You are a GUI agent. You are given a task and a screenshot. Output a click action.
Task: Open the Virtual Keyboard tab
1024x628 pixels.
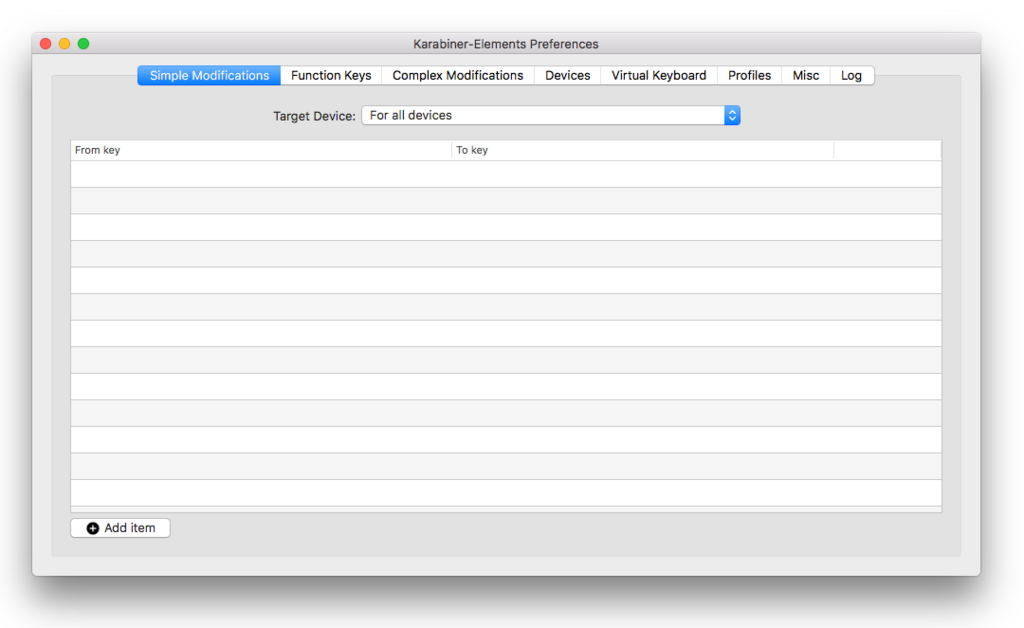click(x=659, y=76)
